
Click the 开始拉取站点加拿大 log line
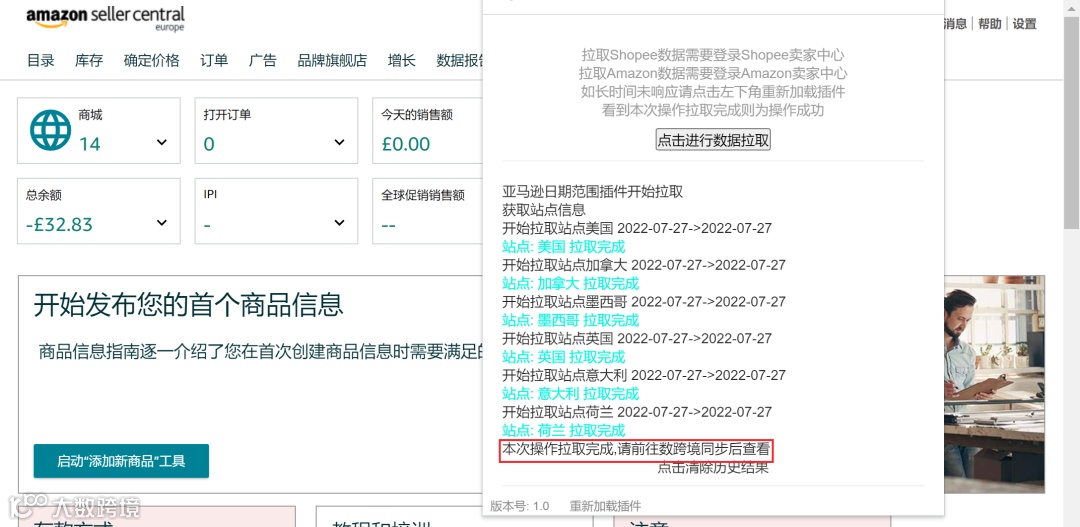[644, 265]
